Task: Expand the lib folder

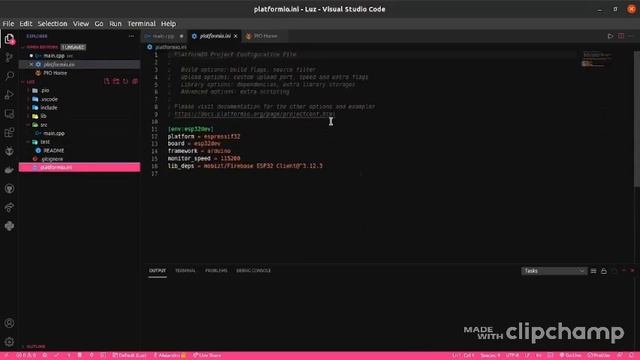Action: click(43, 116)
